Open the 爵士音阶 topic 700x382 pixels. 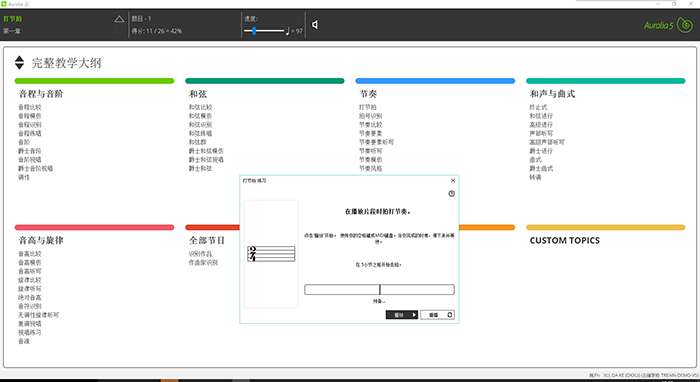(29, 151)
